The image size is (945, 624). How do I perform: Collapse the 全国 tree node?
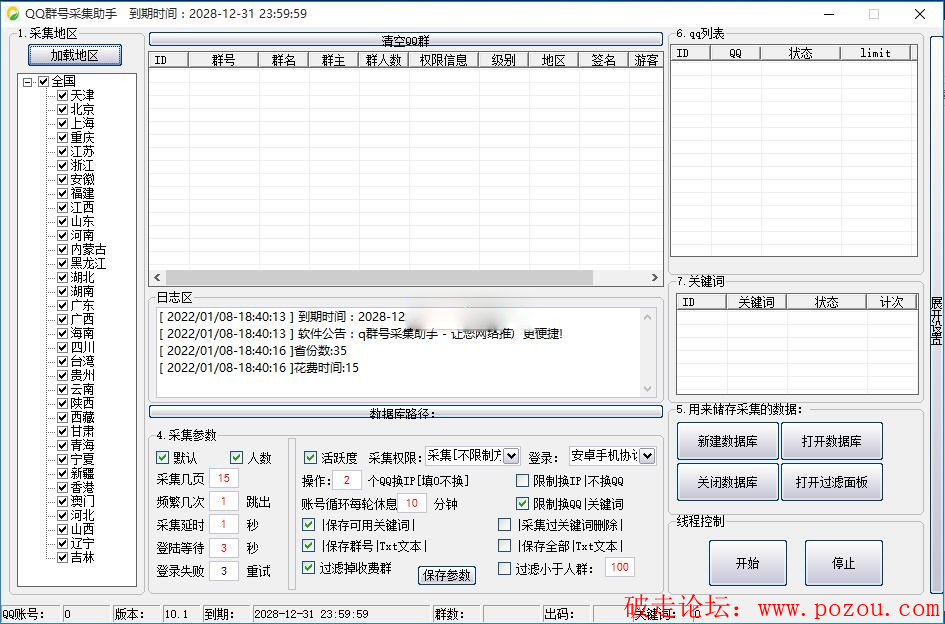pyautogui.click(x=28, y=82)
